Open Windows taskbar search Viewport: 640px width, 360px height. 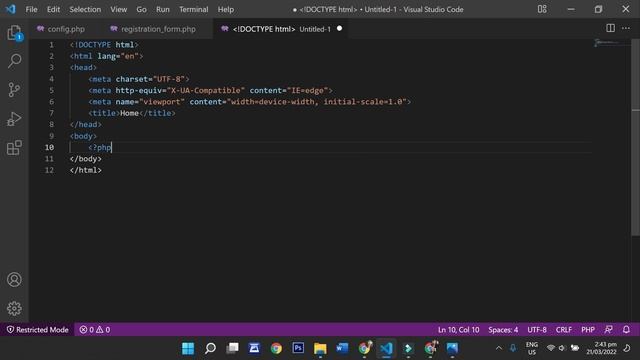pos(210,348)
